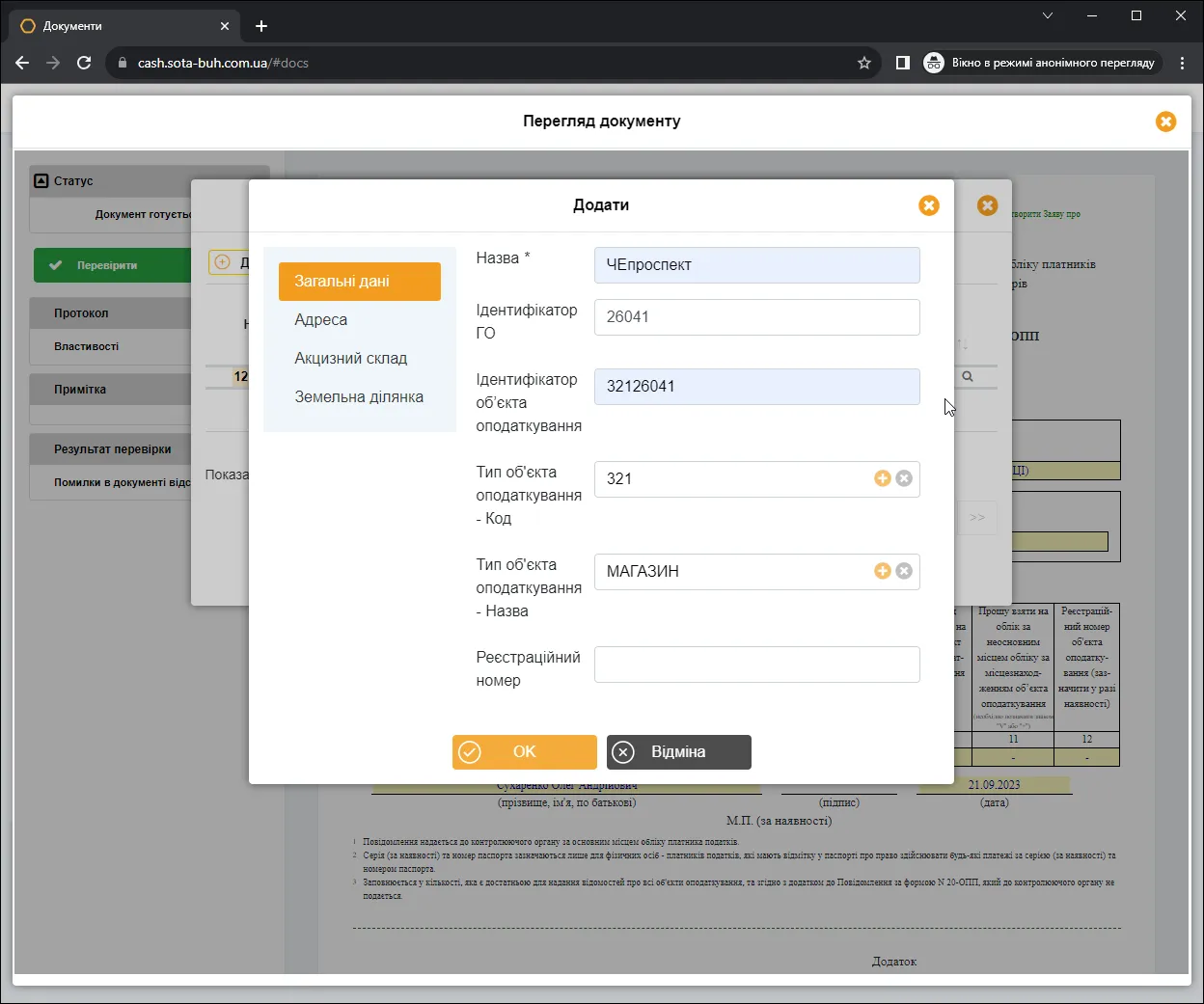Focus the Назва input field

[757, 265]
